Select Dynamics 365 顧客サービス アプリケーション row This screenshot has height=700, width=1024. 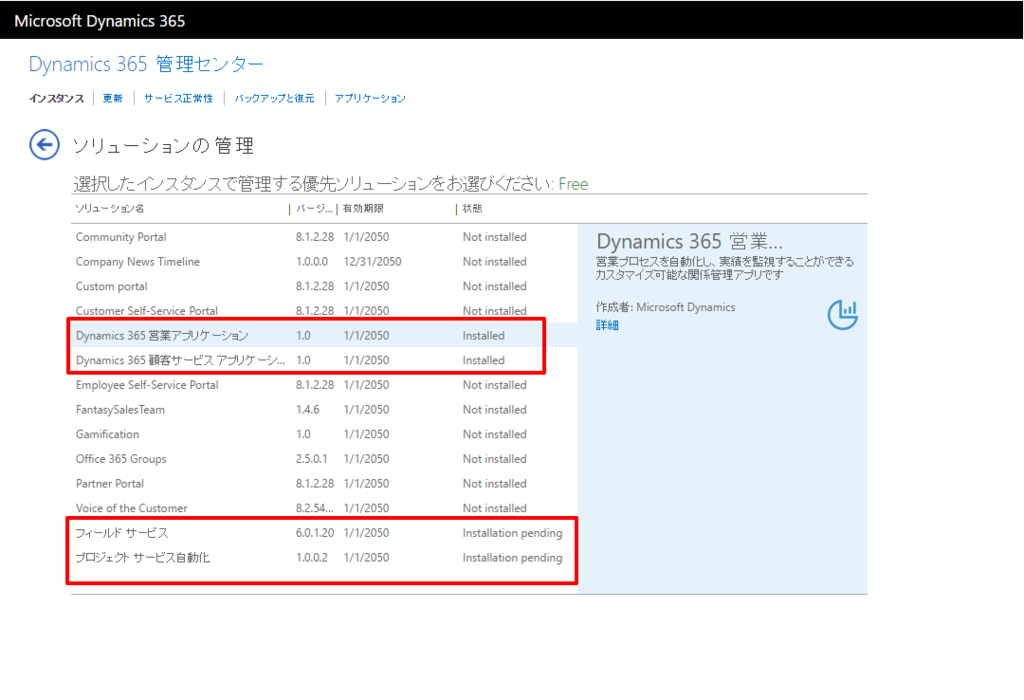(324, 360)
